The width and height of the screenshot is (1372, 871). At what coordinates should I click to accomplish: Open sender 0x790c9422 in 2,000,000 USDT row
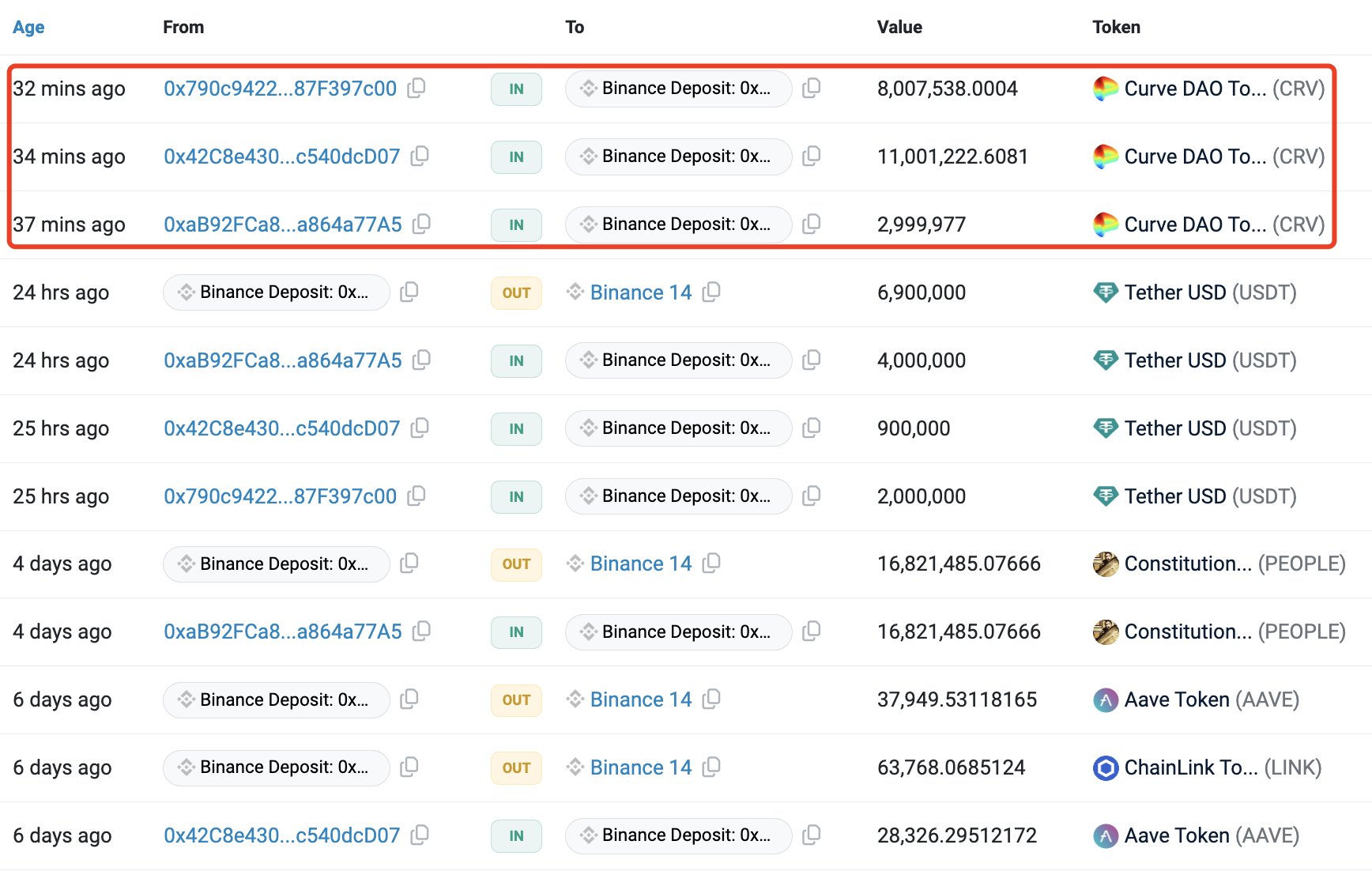pyautogui.click(x=280, y=496)
